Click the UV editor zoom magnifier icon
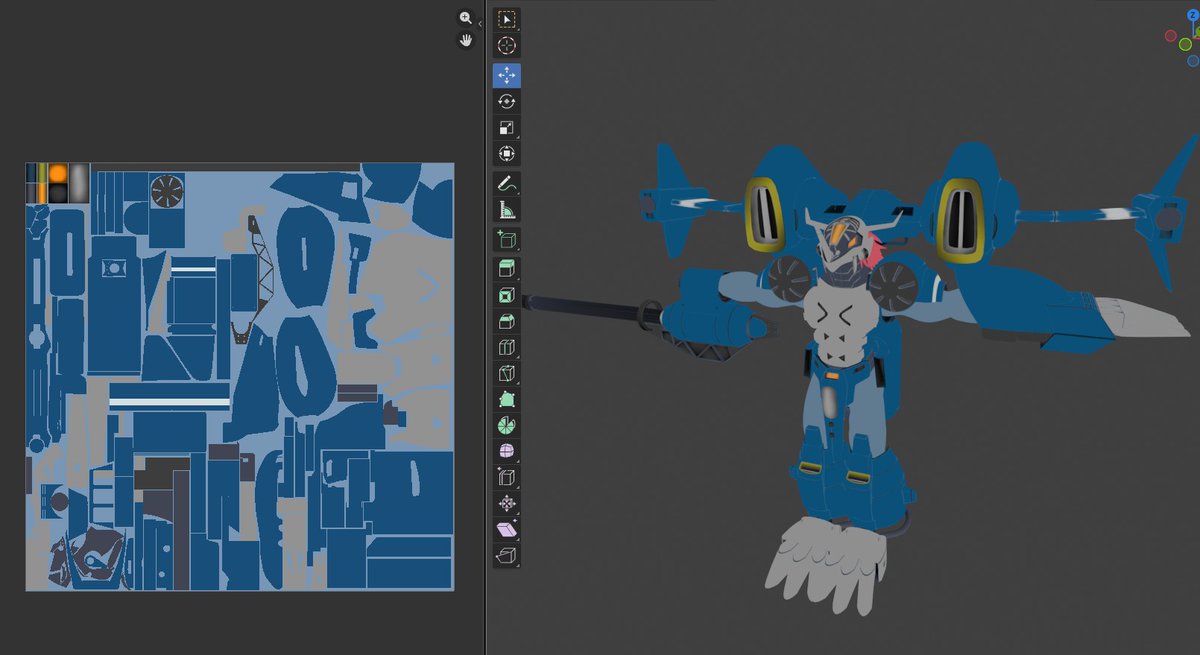The image size is (1200, 655). pos(466,18)
